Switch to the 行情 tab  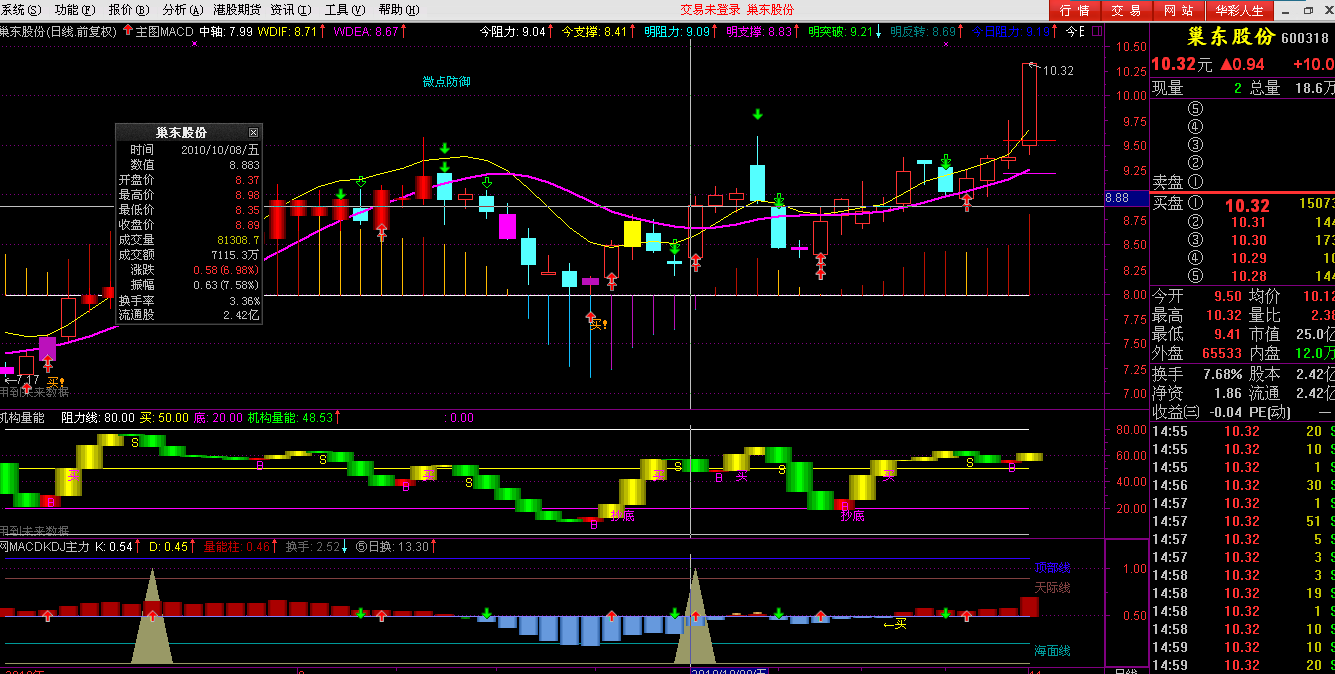1074,10
